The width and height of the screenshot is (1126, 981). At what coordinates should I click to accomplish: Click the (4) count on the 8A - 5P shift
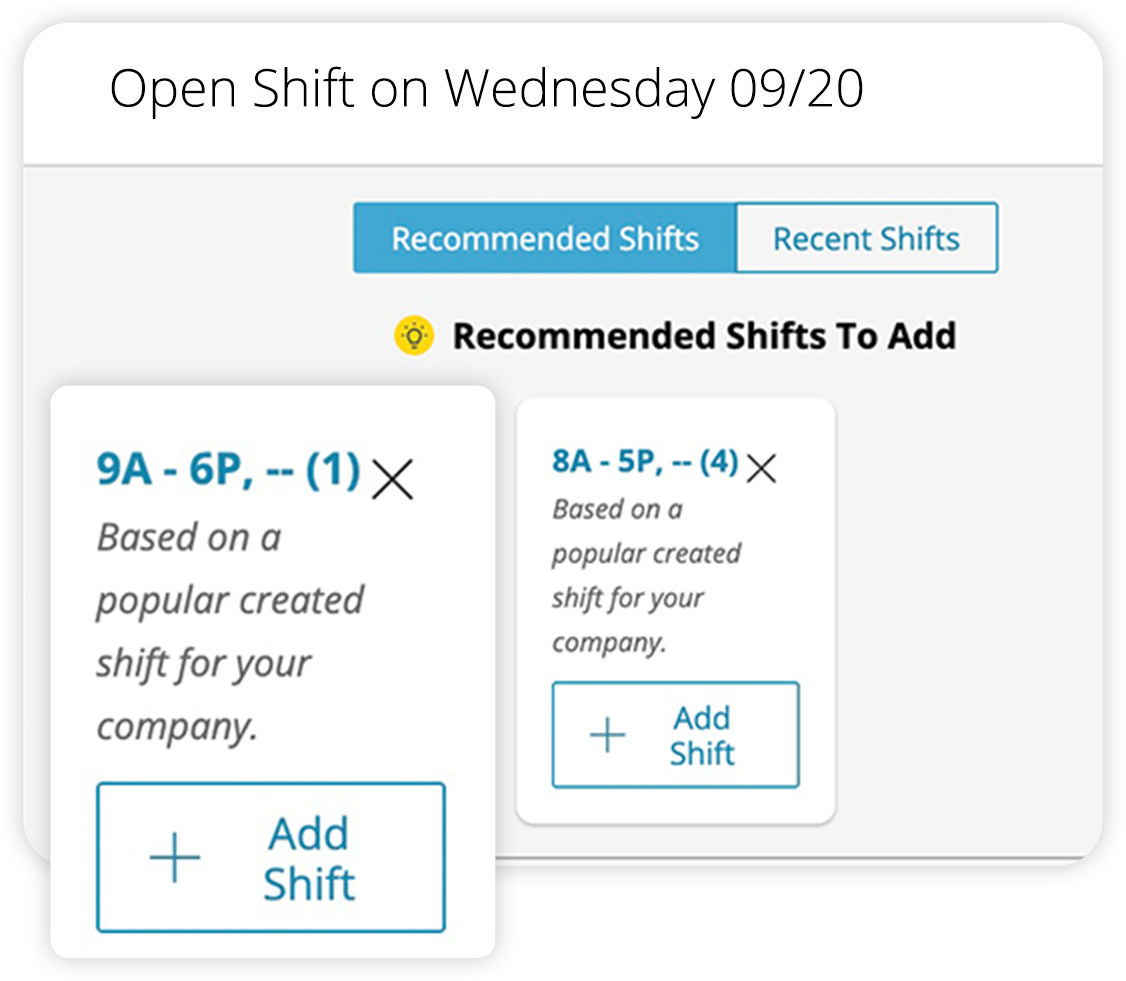719,461
